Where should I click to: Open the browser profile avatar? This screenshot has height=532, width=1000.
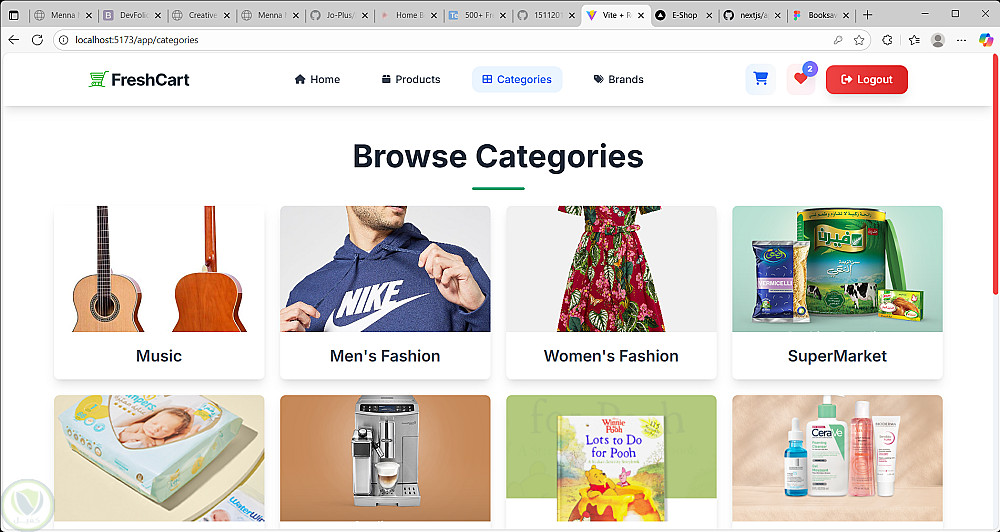(938, 40)
